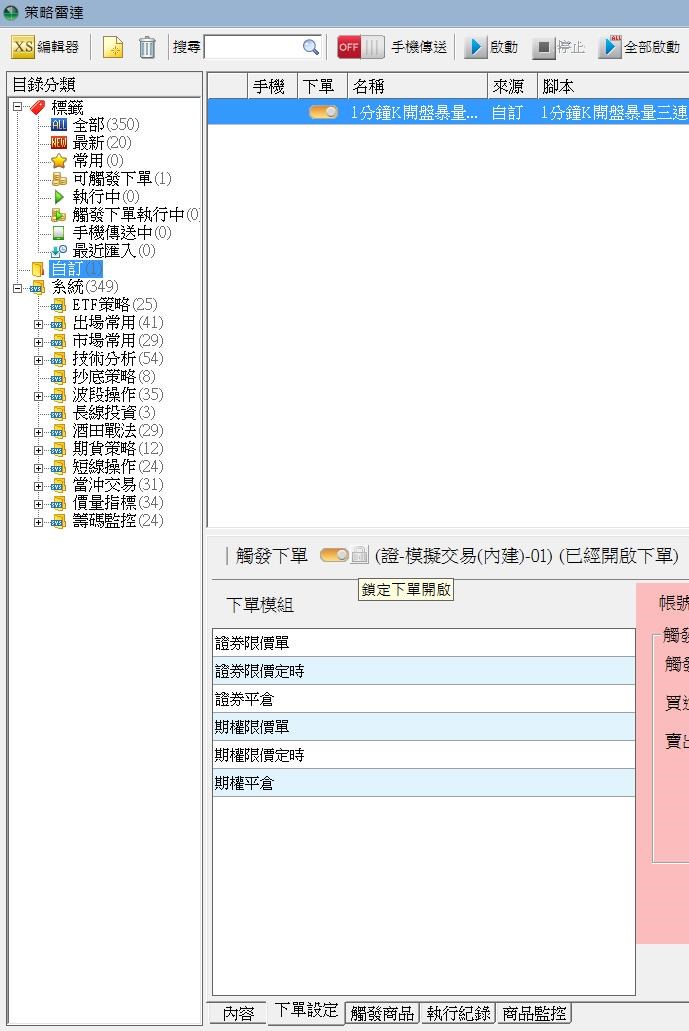Switch to the 執行紀錄 tab

pos(458,1013)
